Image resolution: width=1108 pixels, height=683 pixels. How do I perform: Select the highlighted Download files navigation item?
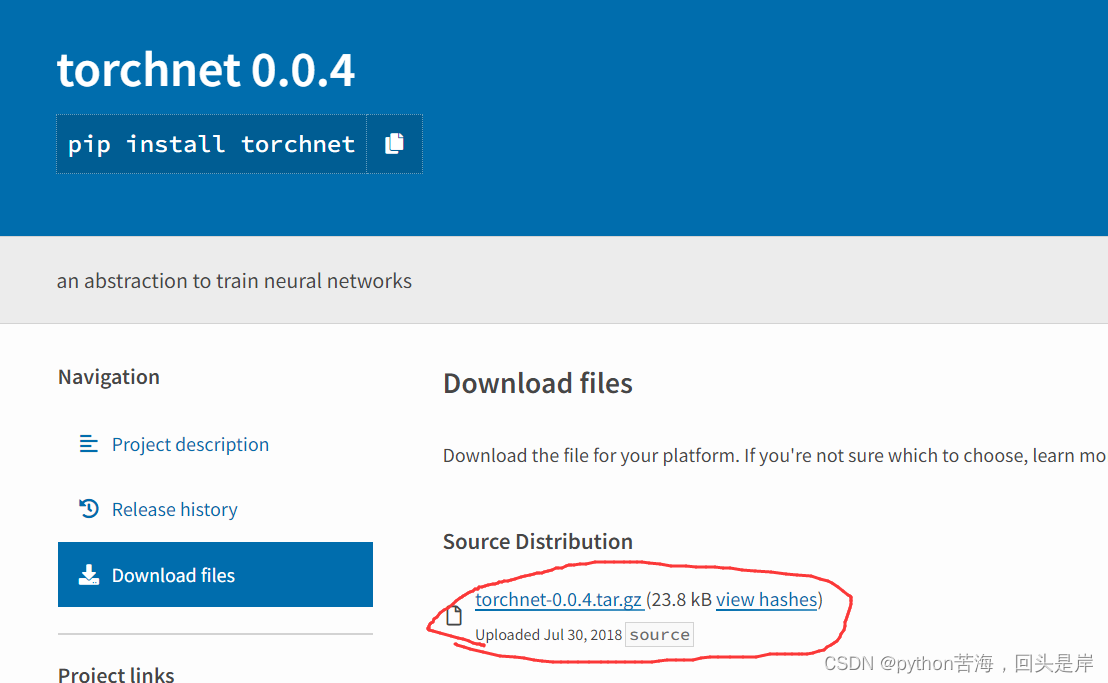pos(172,574)
